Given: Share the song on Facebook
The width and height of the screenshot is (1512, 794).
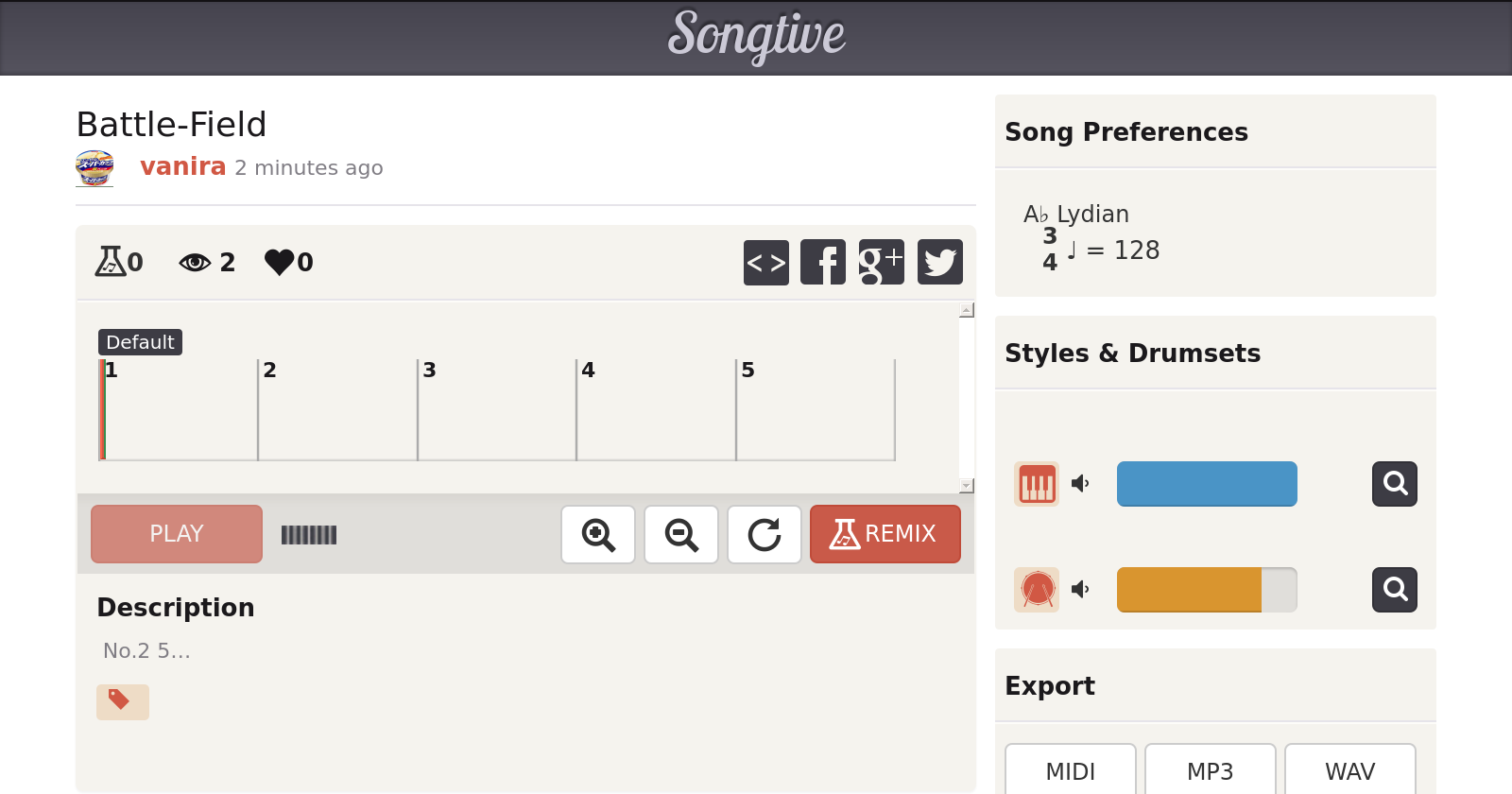Looking at the screenshot, I should point(823,262).
